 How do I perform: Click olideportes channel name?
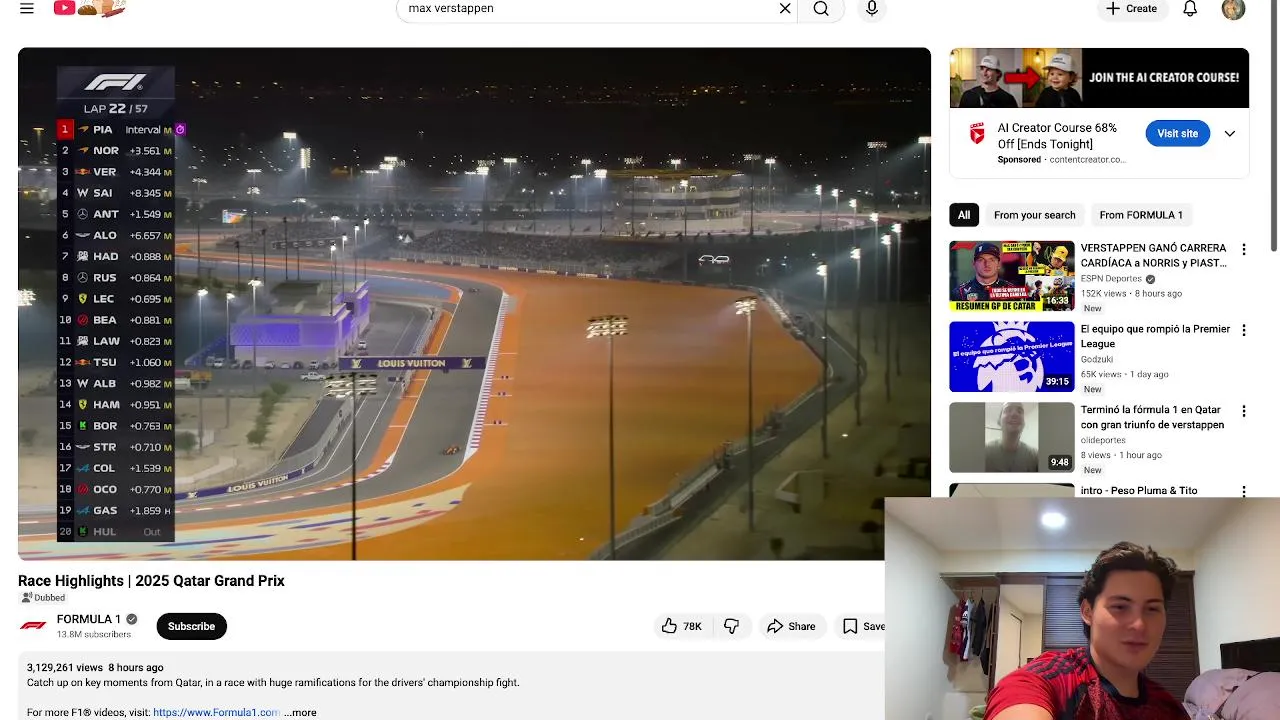[x=1103, y=440]
